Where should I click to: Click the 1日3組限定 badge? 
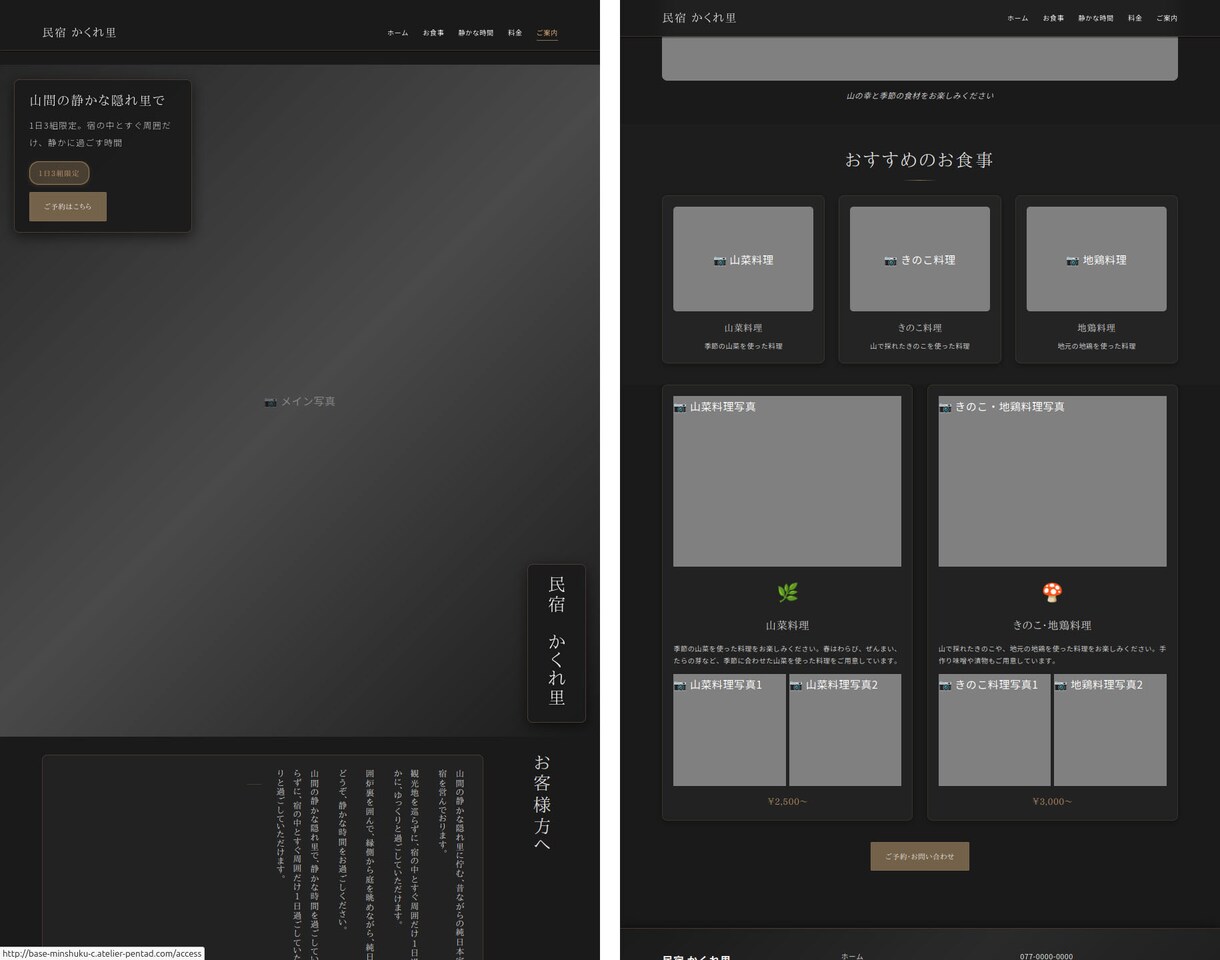point(59,173)
